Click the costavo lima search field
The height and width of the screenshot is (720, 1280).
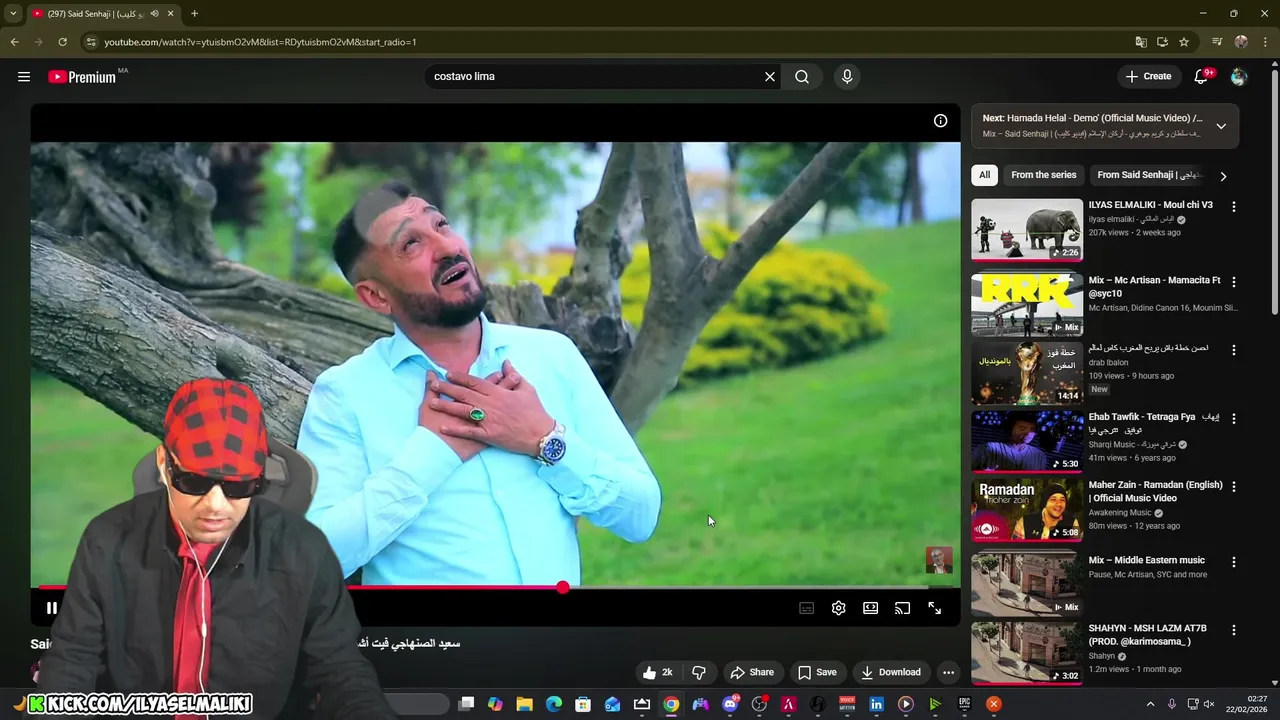[x=595, y=76]
